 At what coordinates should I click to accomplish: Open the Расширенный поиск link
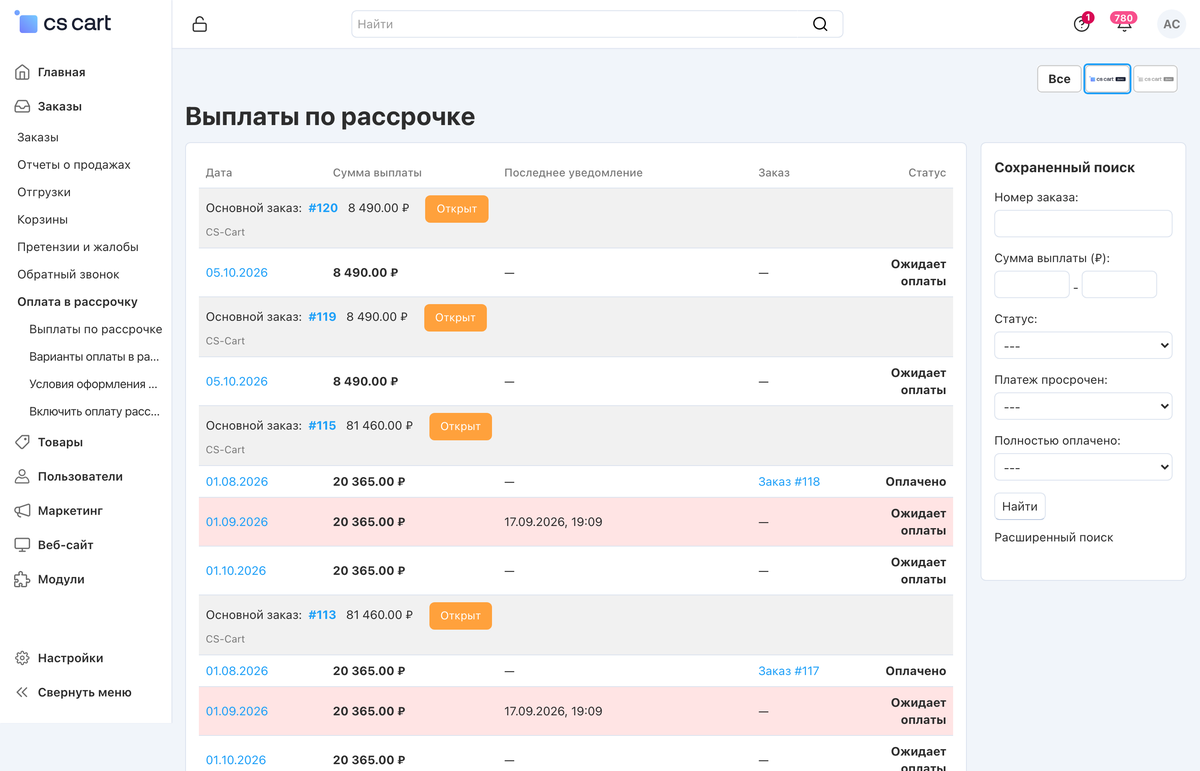(1053, 538)
